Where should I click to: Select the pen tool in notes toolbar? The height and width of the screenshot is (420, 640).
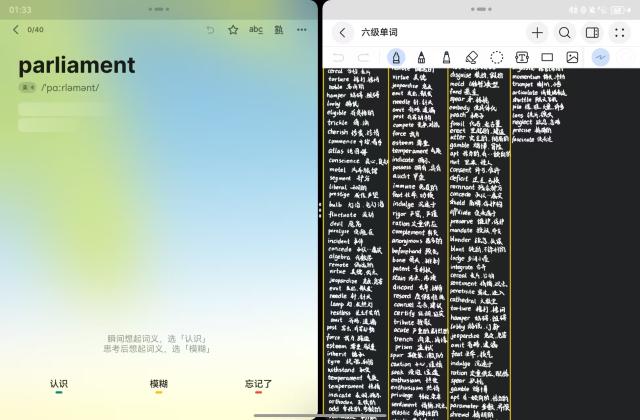(x=397, y=57)
